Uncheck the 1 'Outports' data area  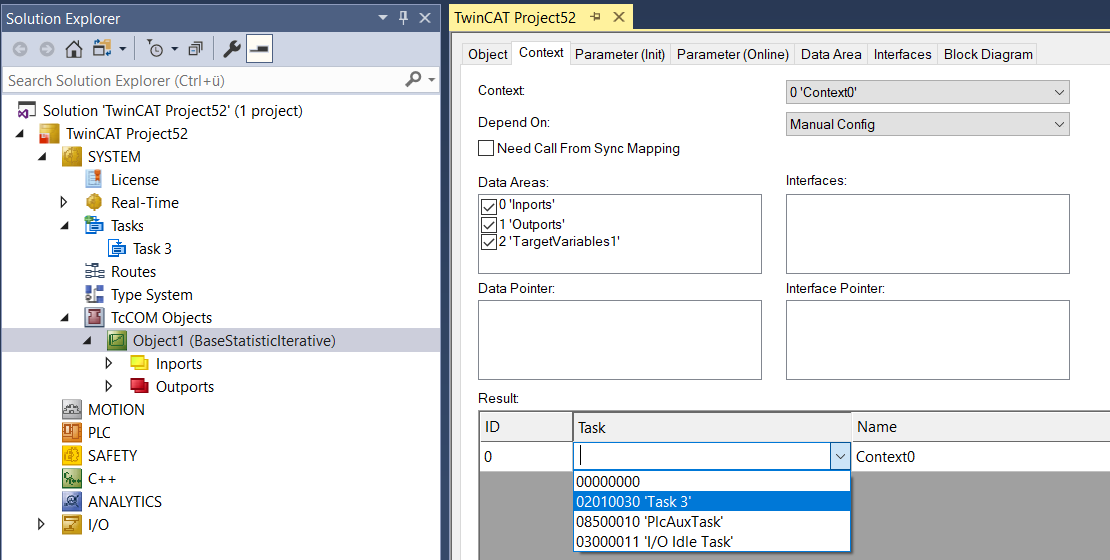[x=488, y=224]
